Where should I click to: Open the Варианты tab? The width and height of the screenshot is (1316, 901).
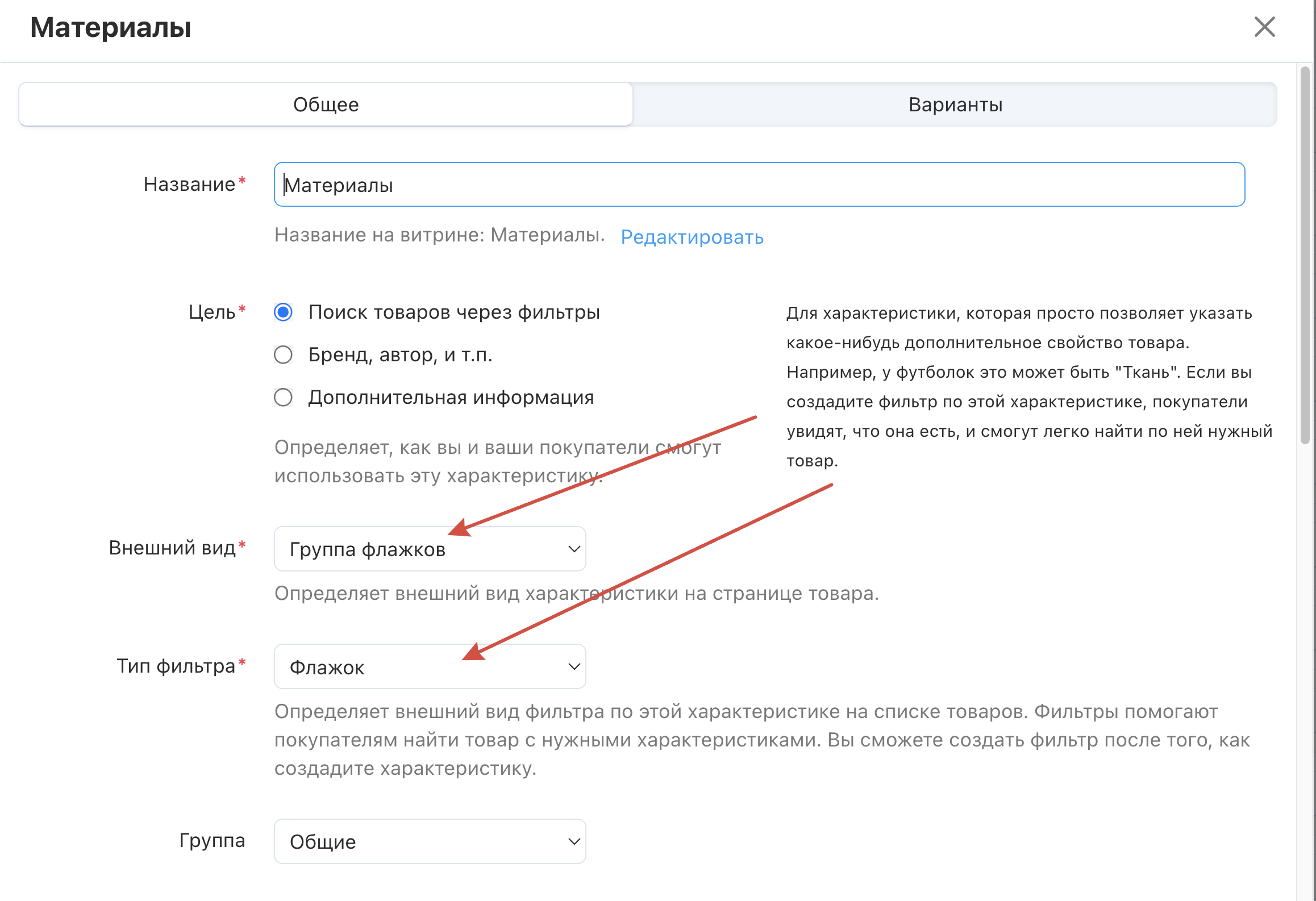pos(955,105)
